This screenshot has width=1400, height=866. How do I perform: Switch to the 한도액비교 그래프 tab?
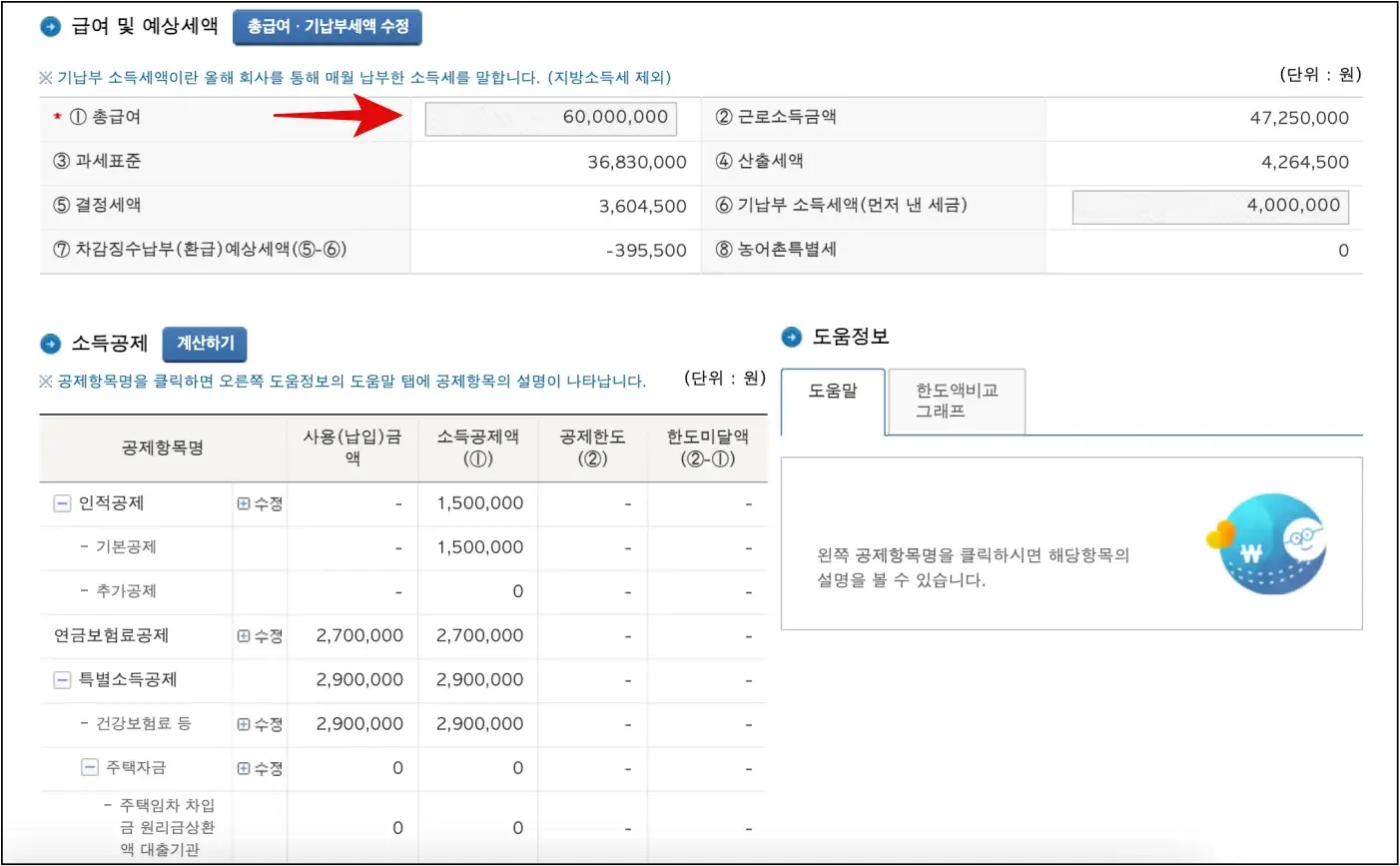956,400
